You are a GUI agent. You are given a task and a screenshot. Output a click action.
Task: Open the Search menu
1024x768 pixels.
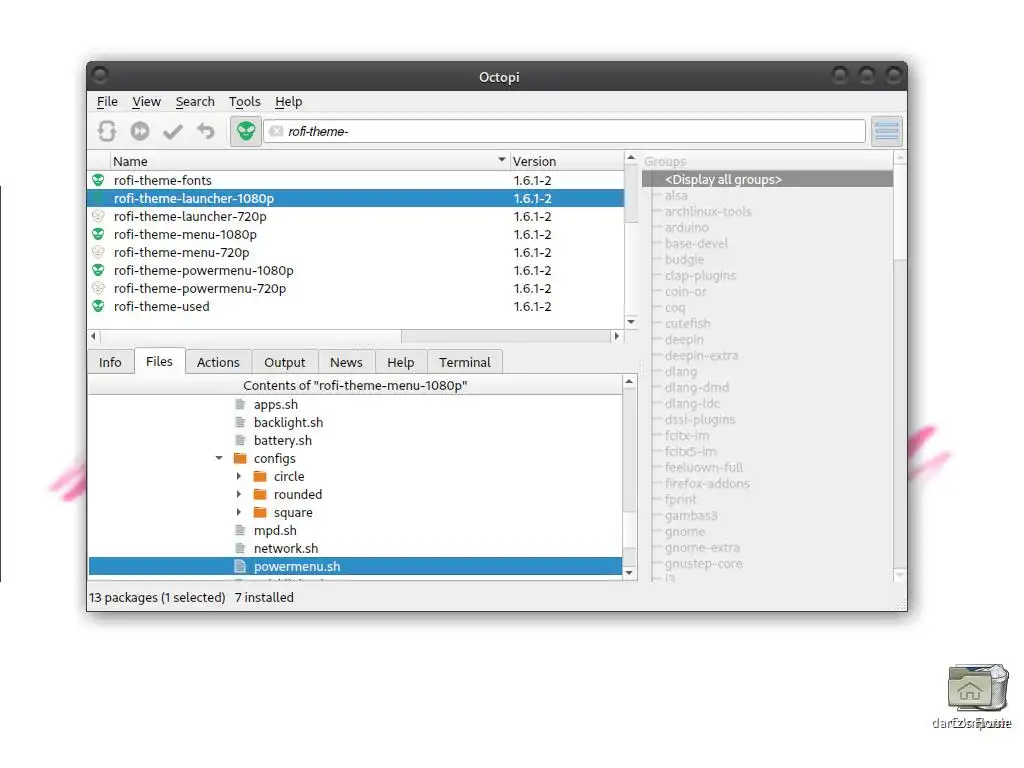(x=195, y=101)
